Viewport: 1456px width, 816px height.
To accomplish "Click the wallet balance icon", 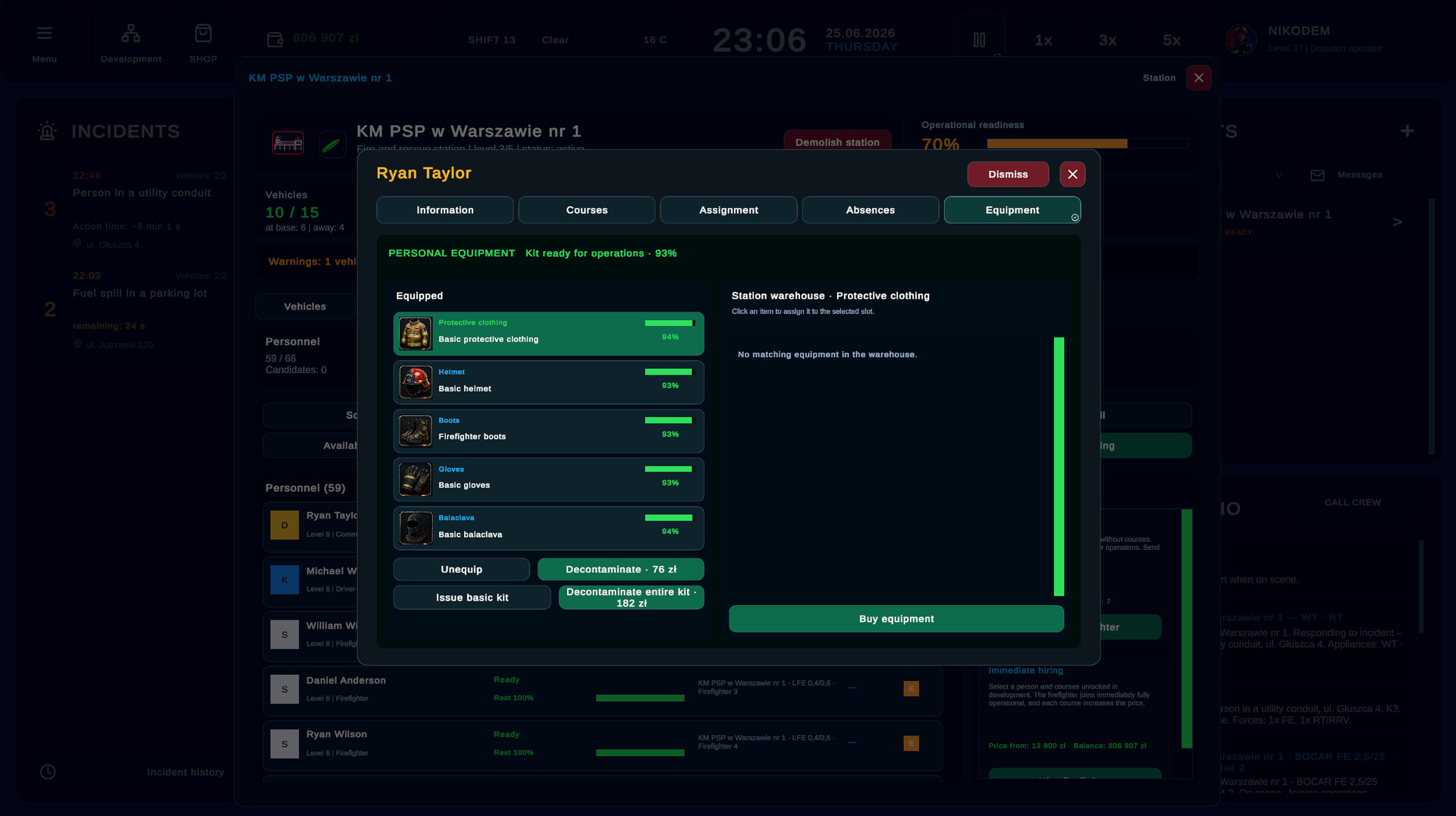I will coord(275,39).
